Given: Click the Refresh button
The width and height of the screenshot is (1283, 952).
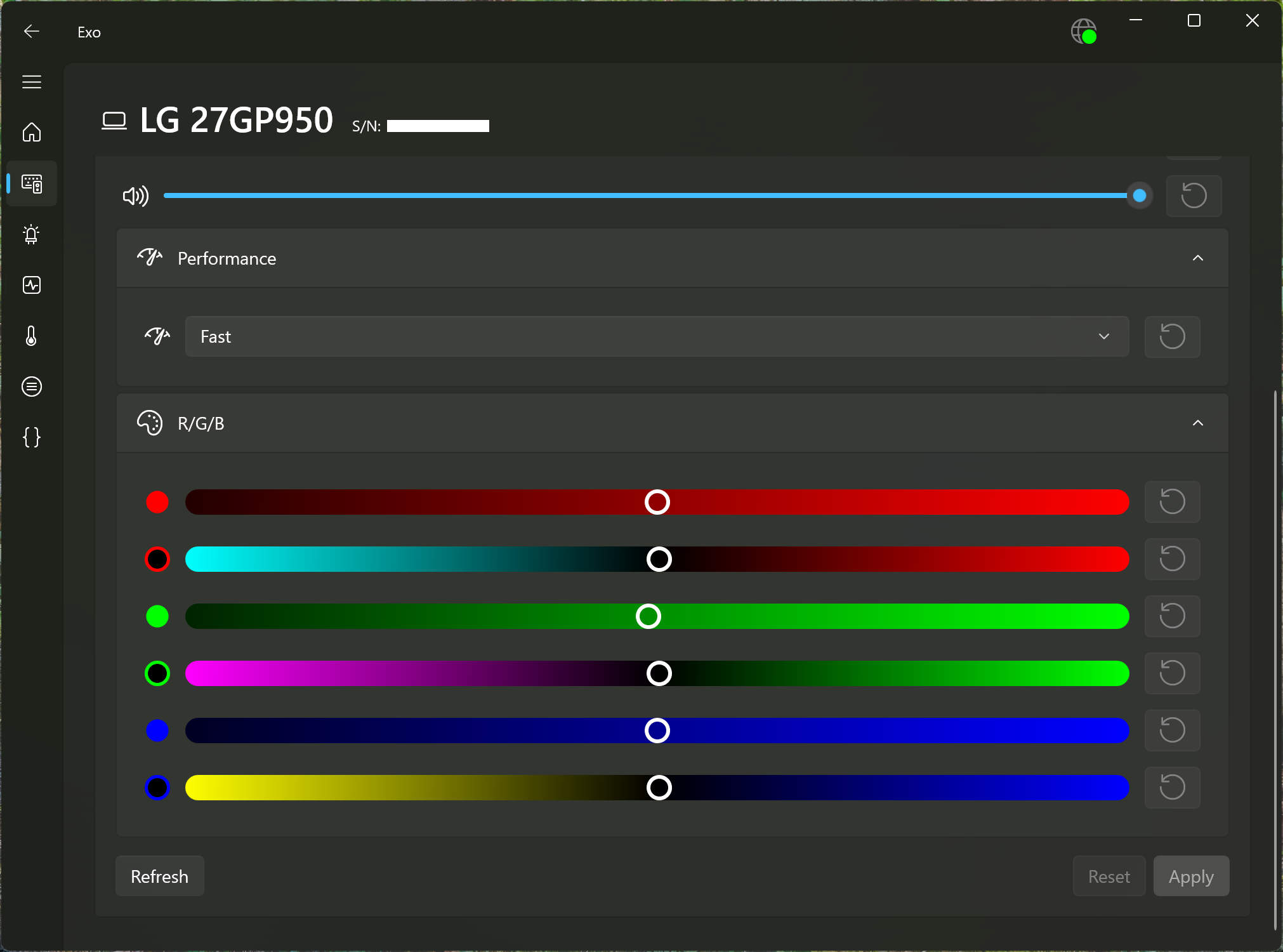Looking at the screenshot, I should (159, 876).
